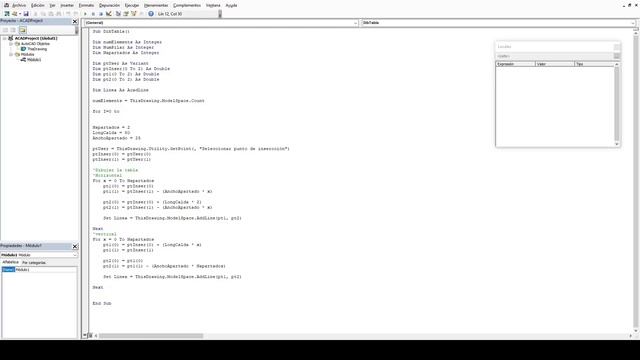Click the Valor column header in watch window
640x360 pixels.
click(555, 64)
